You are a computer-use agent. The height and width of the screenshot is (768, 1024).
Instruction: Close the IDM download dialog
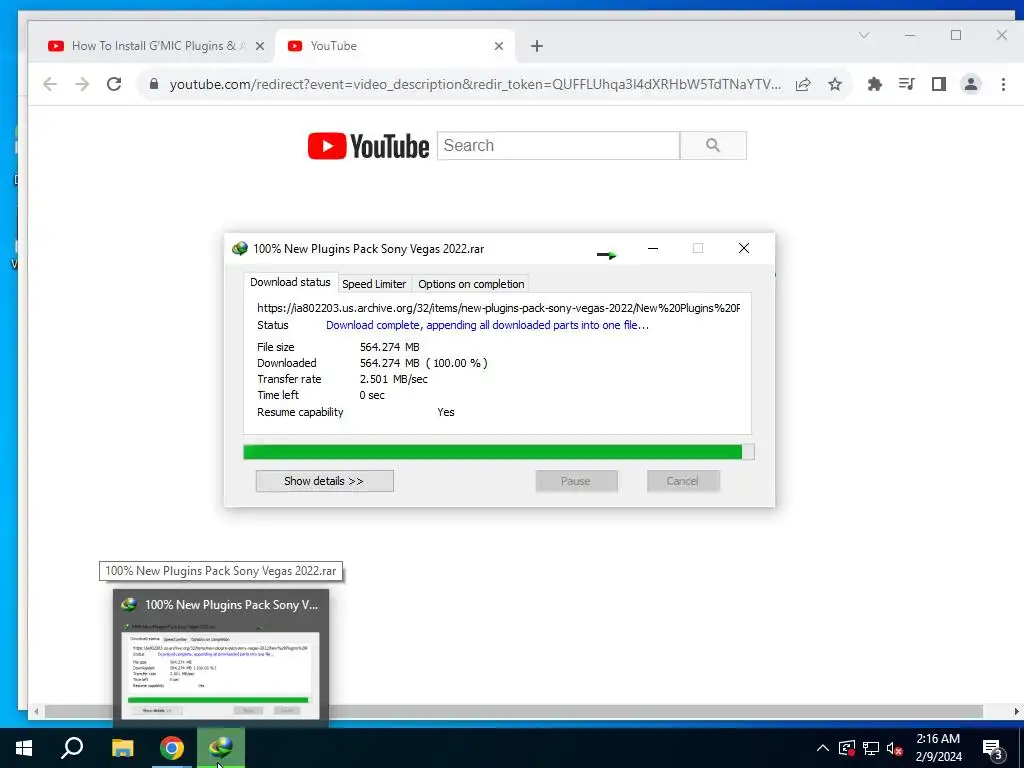click(744, 248)
